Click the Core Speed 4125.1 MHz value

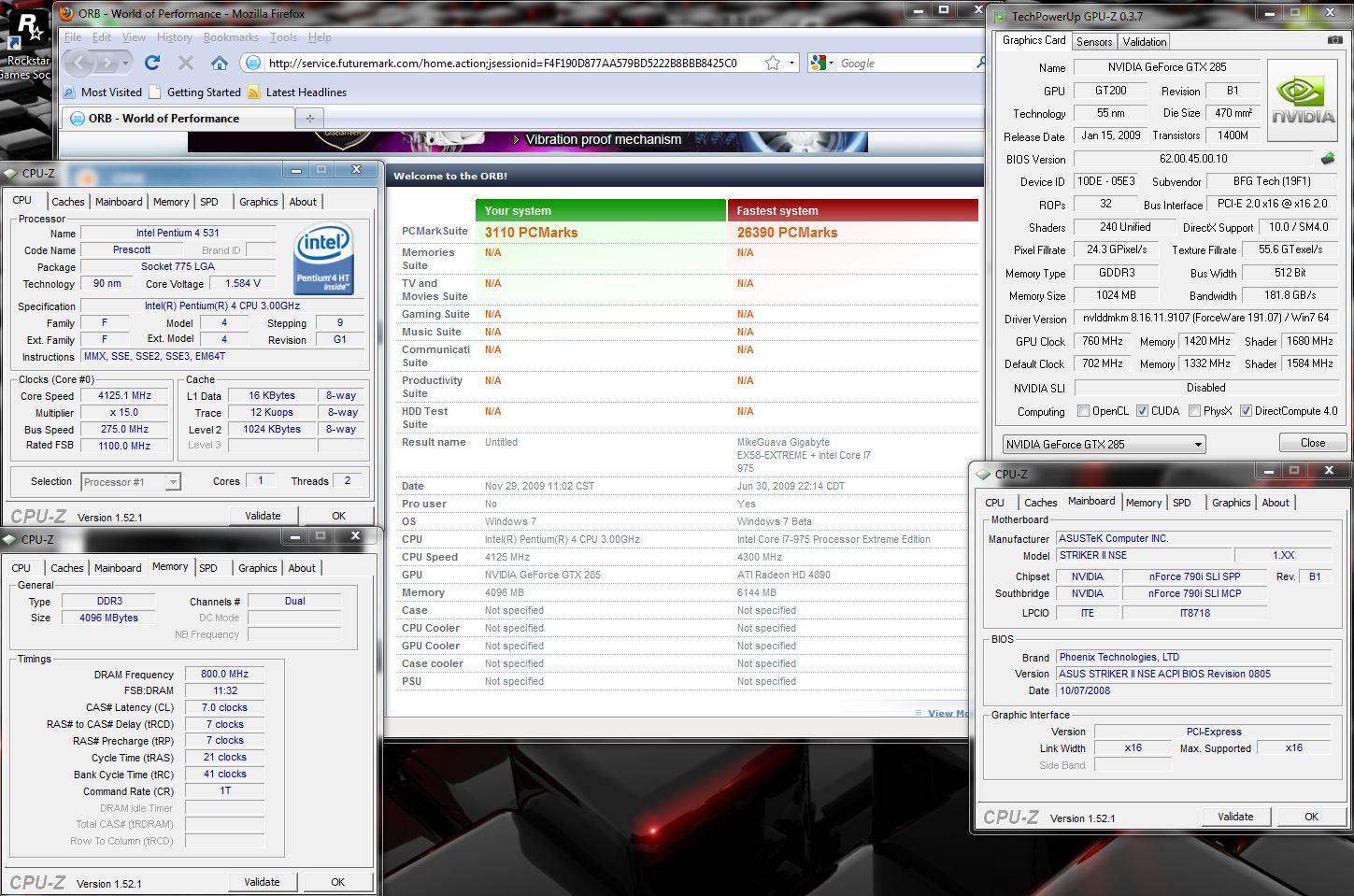(124, 396)
